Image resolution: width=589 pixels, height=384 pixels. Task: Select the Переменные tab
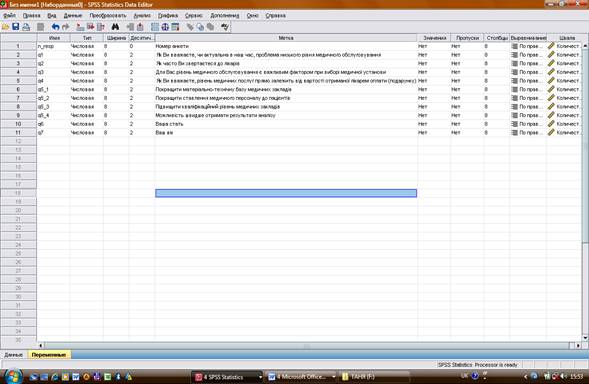point(49,355)
